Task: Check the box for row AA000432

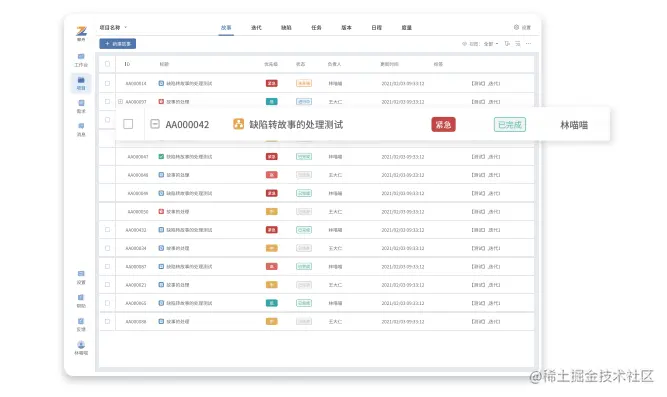Action: (x=107, y=230)
